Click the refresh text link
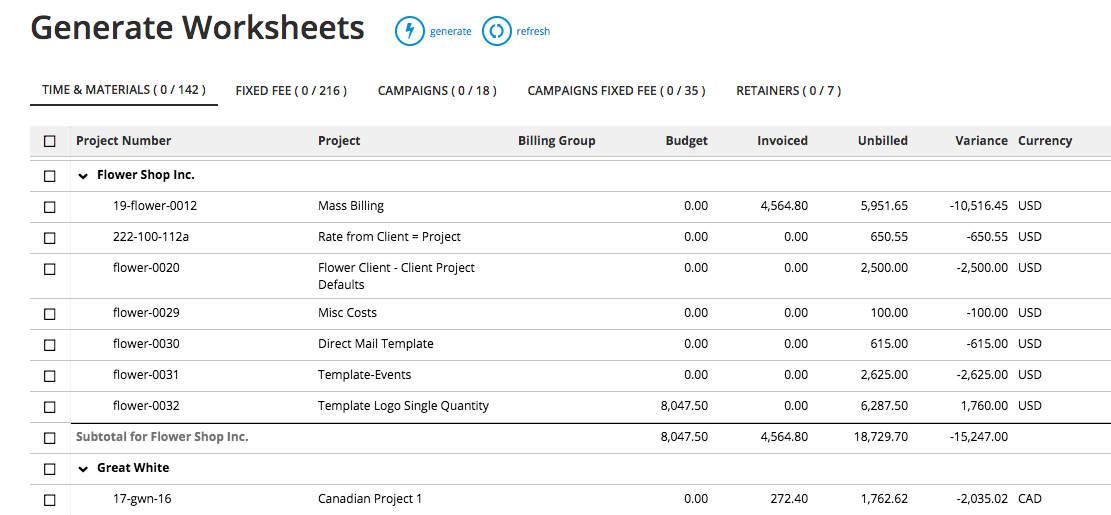The width and height of the screenshot is (1111, 515). click(533, 31)
